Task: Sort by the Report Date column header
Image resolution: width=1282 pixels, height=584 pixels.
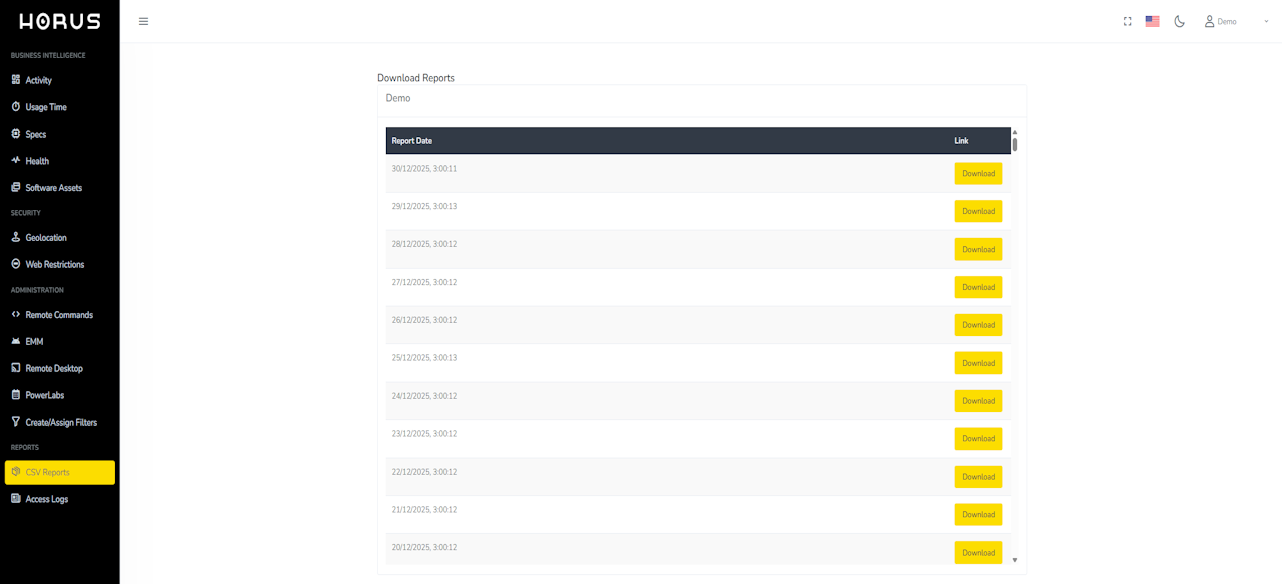Action: [412, 141]
